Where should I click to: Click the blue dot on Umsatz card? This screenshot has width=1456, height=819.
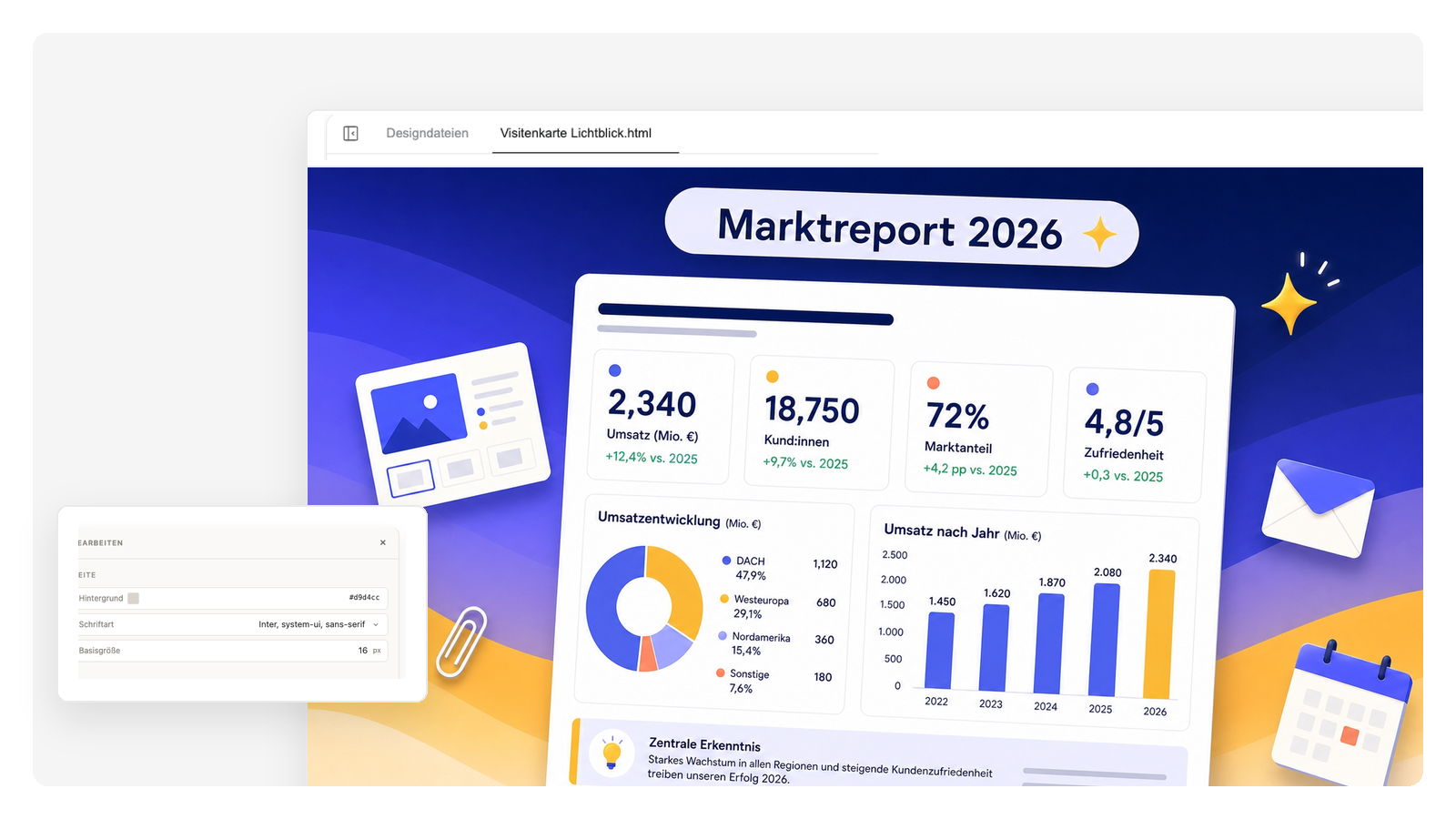tap(615, 370)
